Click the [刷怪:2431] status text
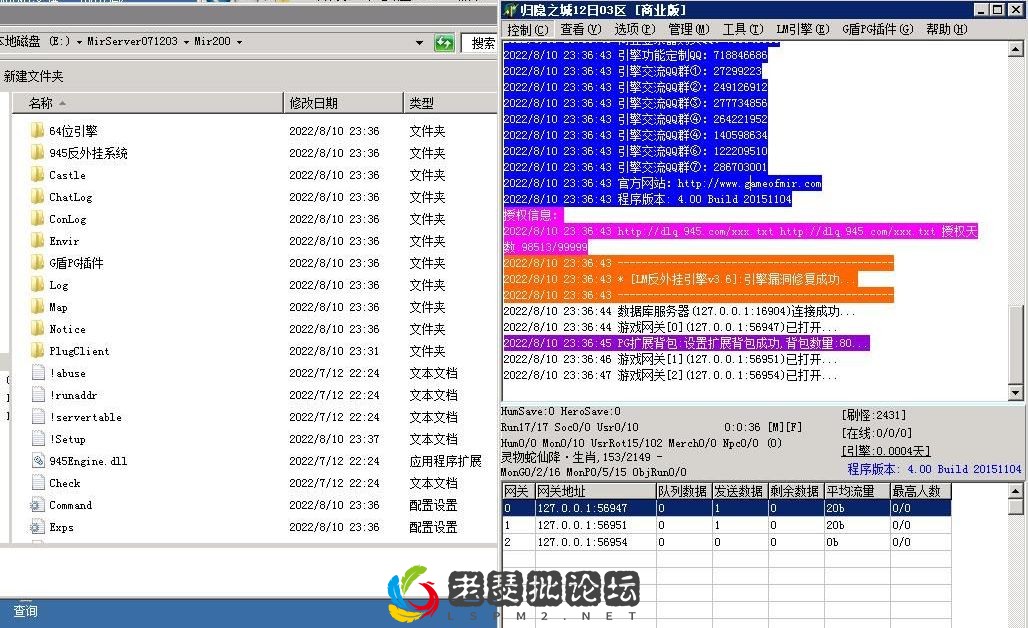 pos(874,415)
